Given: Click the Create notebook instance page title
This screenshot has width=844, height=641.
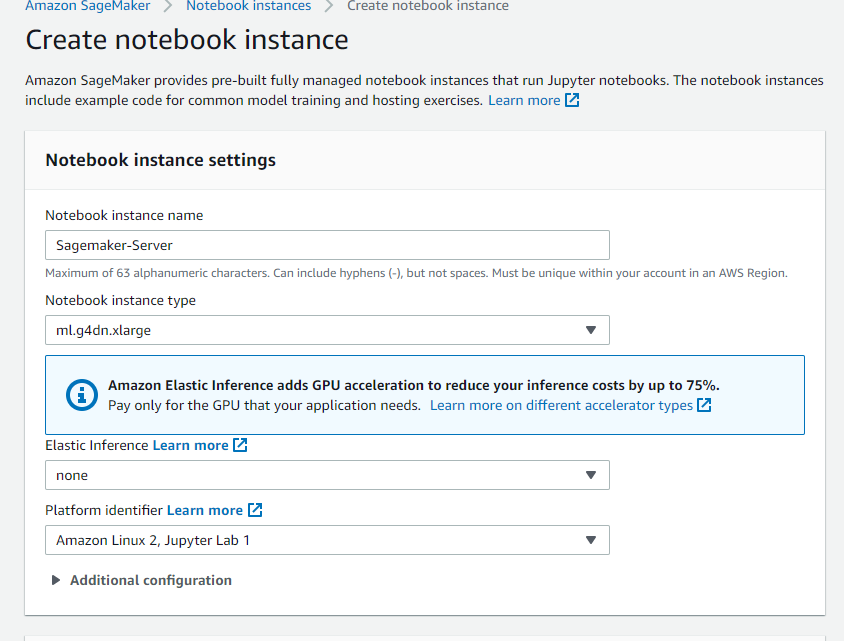Looking at the screenshot, I should (187, 40).
